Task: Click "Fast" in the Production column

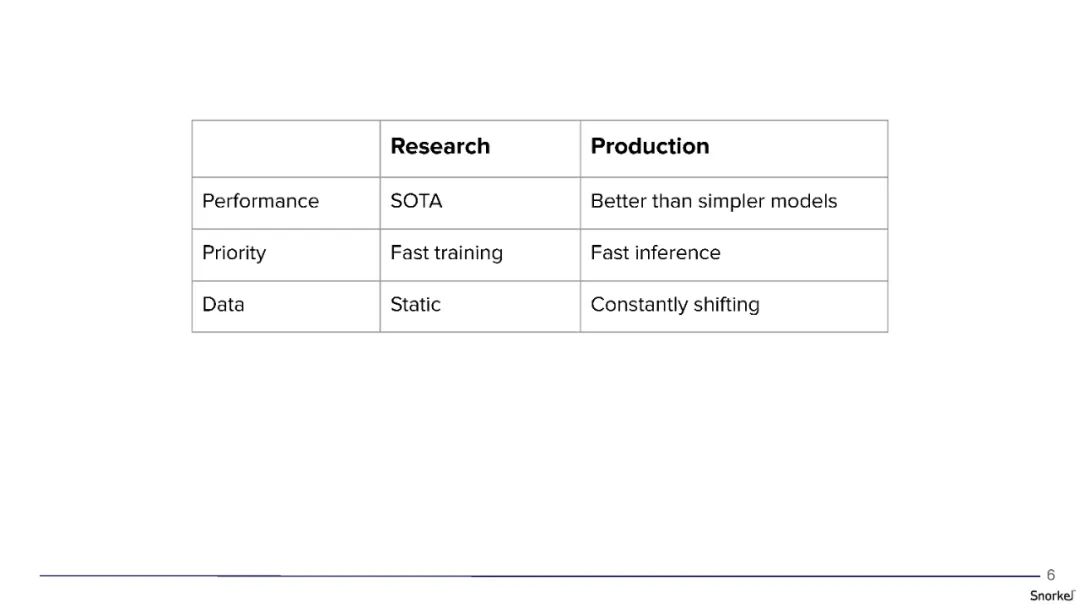Action: coord(609,253)
